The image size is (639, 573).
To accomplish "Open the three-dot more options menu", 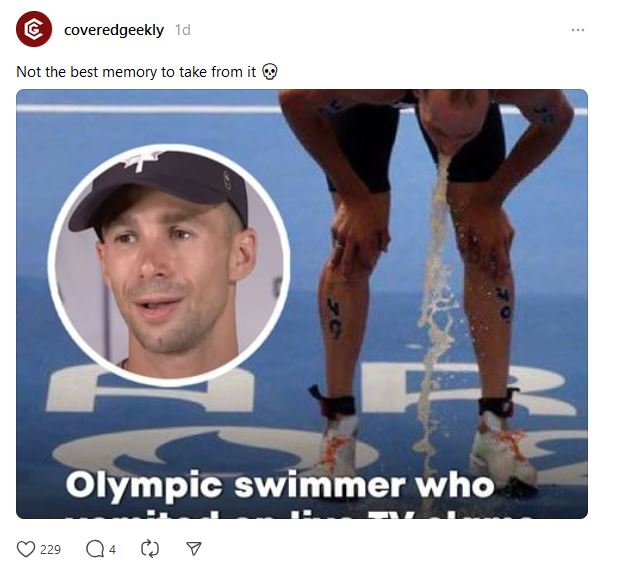I will click(x=577, y=30).
